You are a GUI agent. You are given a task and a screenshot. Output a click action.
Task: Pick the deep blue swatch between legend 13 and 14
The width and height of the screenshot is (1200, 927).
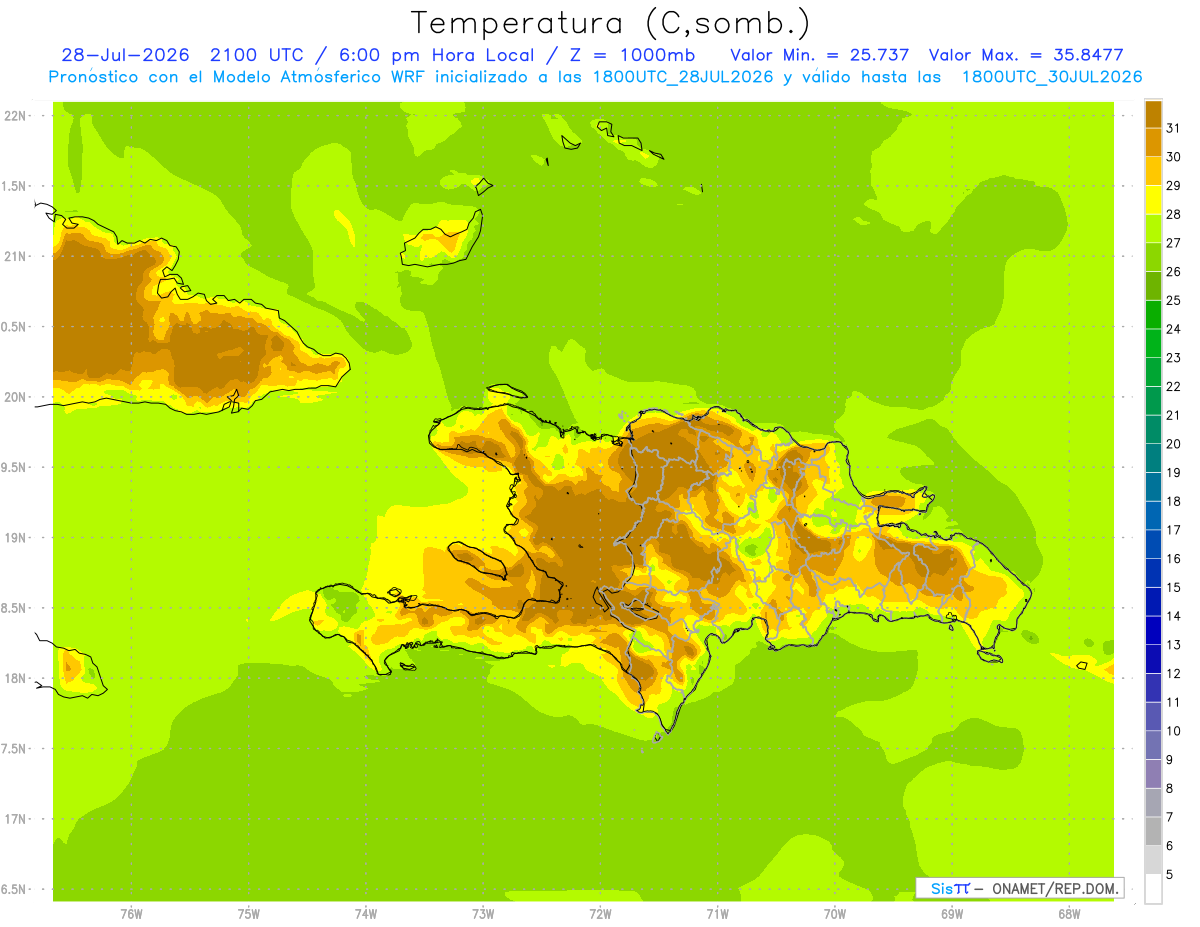tap(1153, 631)
